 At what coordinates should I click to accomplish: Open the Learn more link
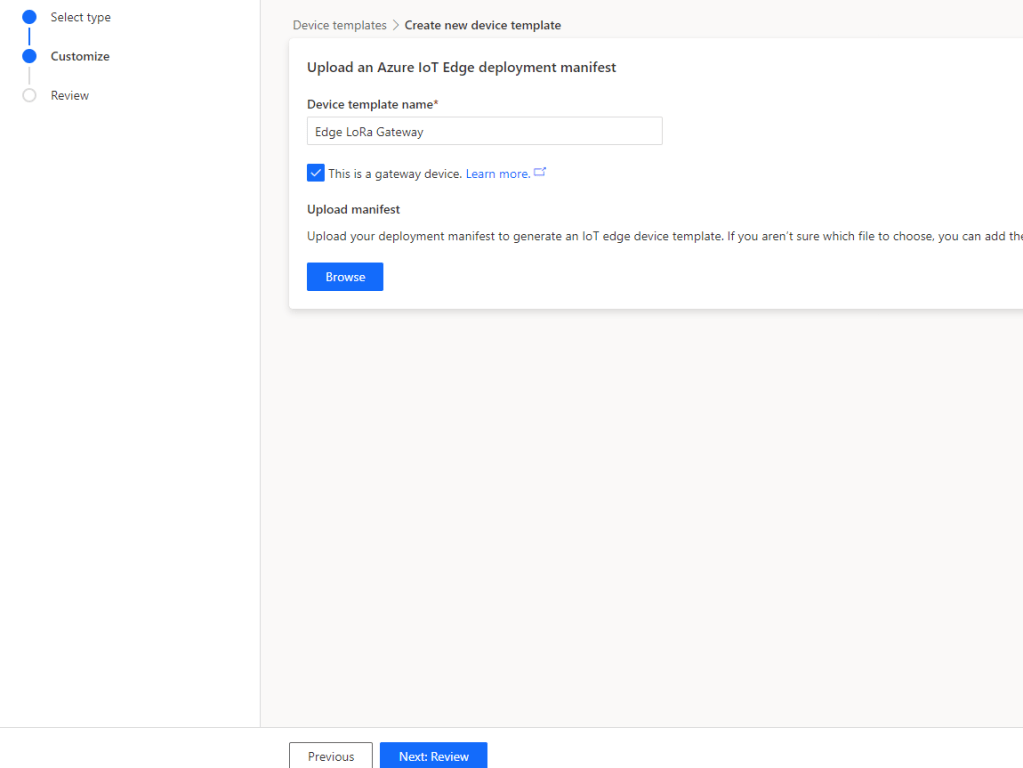(497, 174)
